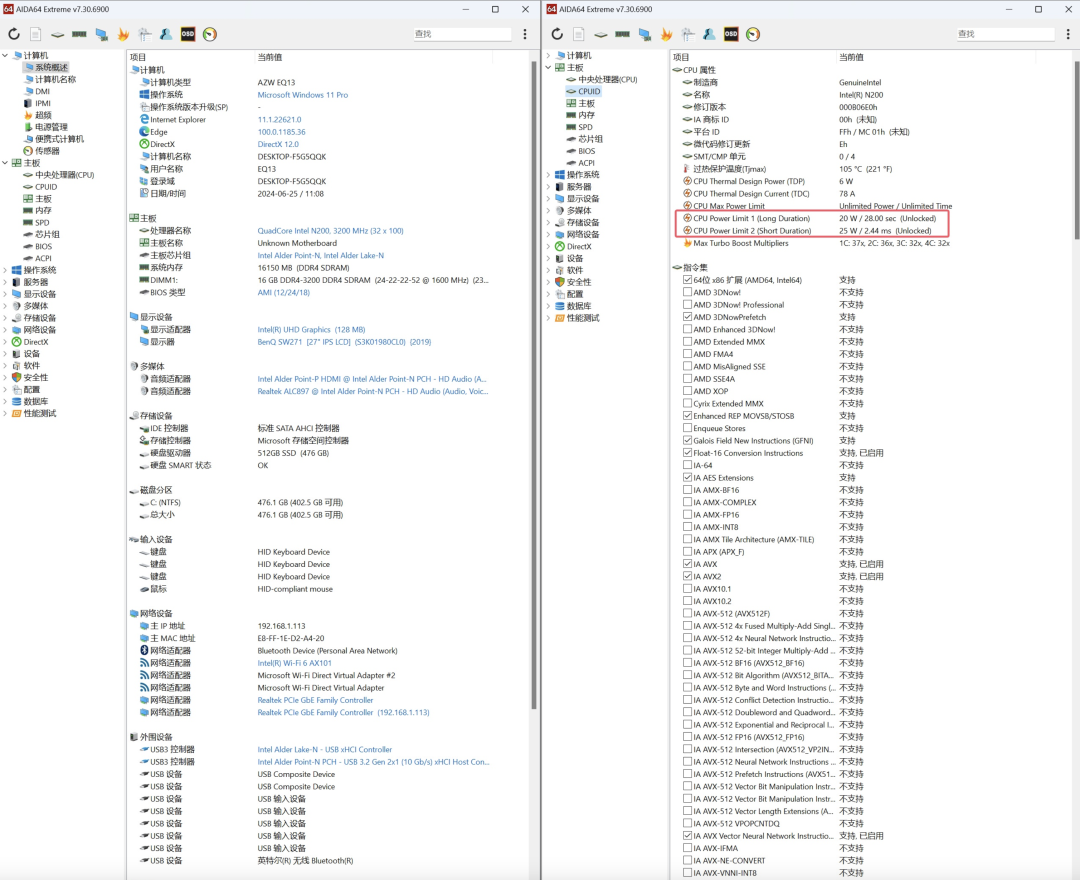Click the OSD icon in the left window toolbar
Image resolution: width=1080 pixels, height=880 pixels.
pyautogui.click(x=187, y=34)
